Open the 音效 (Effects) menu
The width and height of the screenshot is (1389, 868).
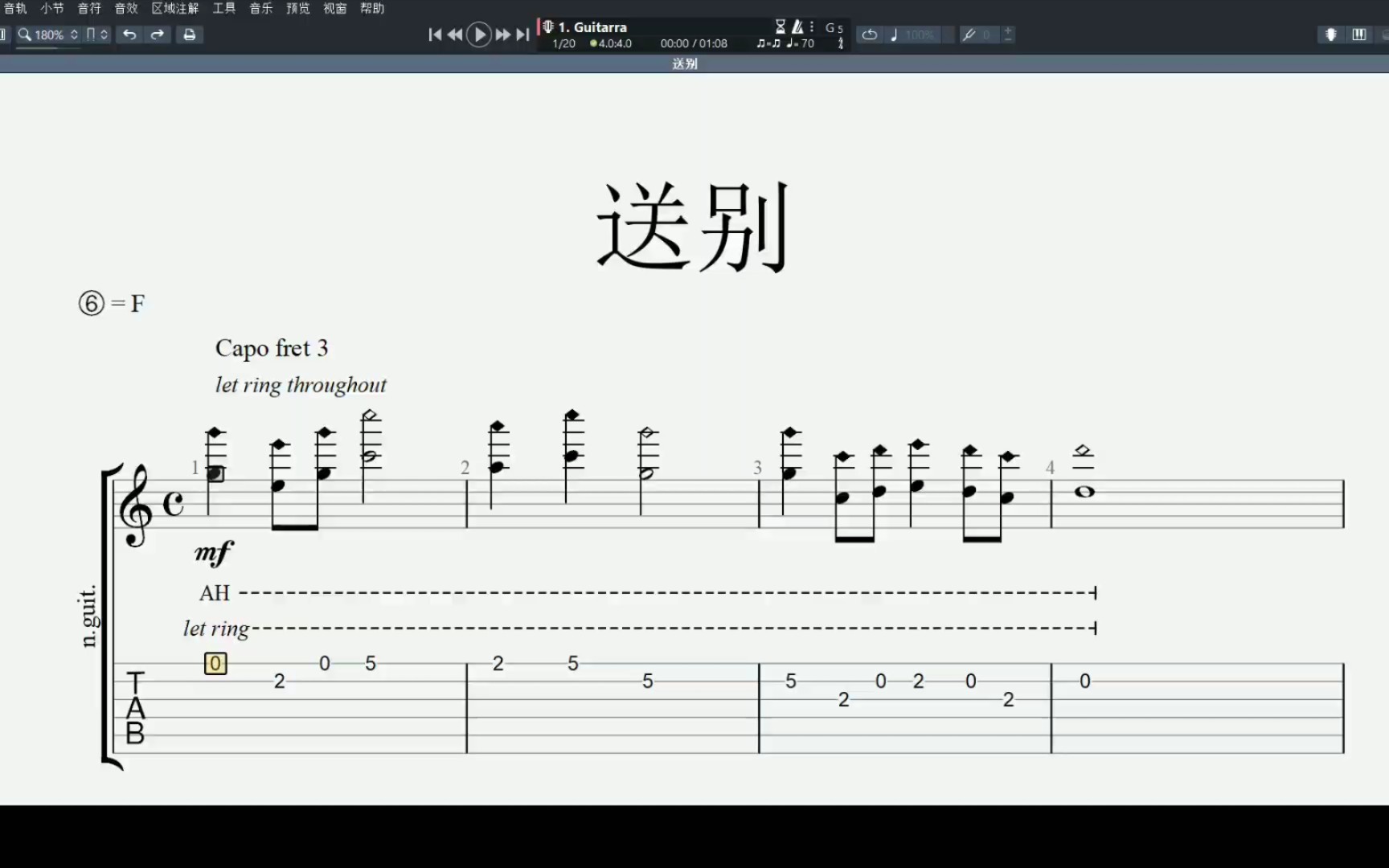click(x=126, y=8)
